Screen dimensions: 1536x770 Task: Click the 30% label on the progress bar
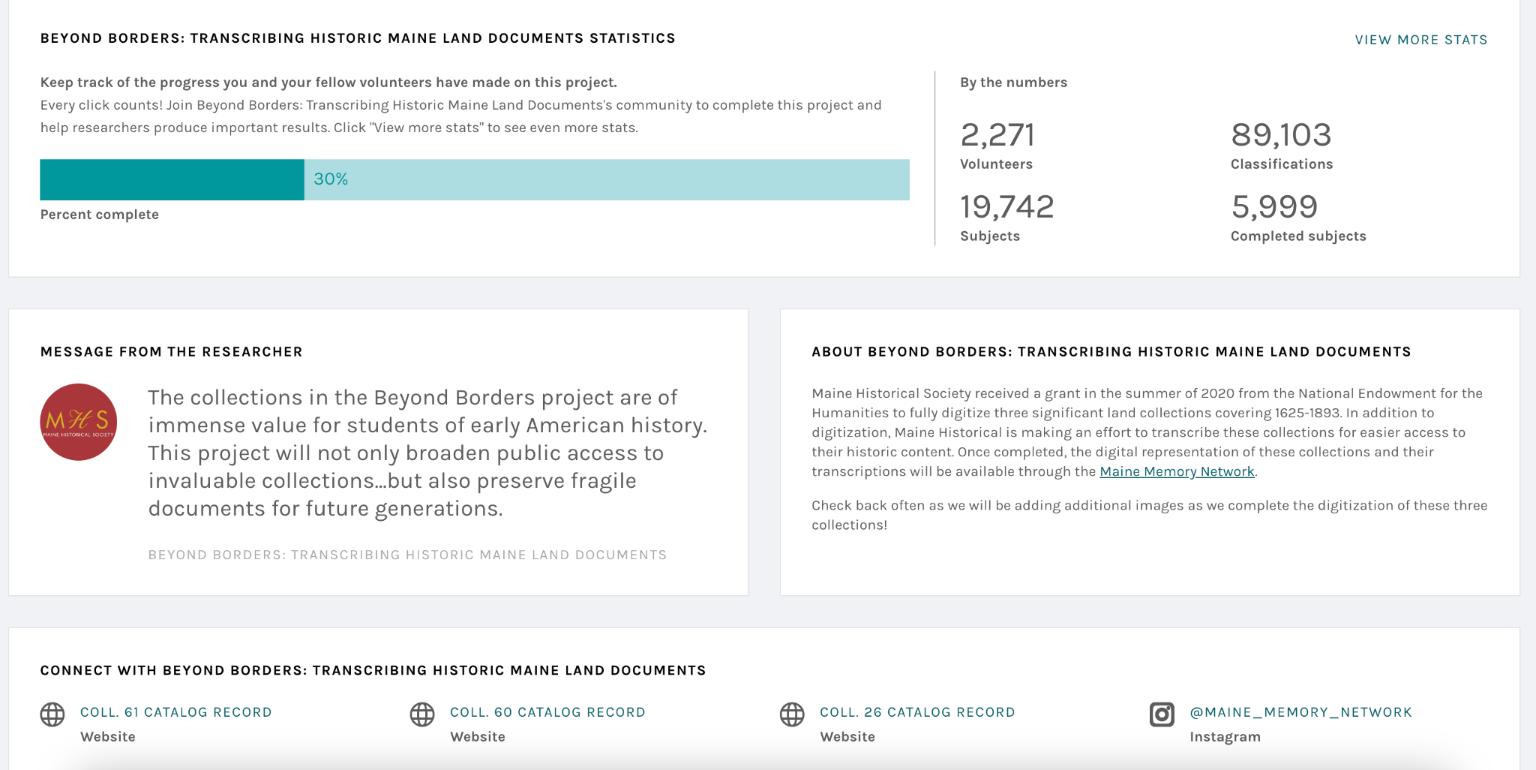331,180
